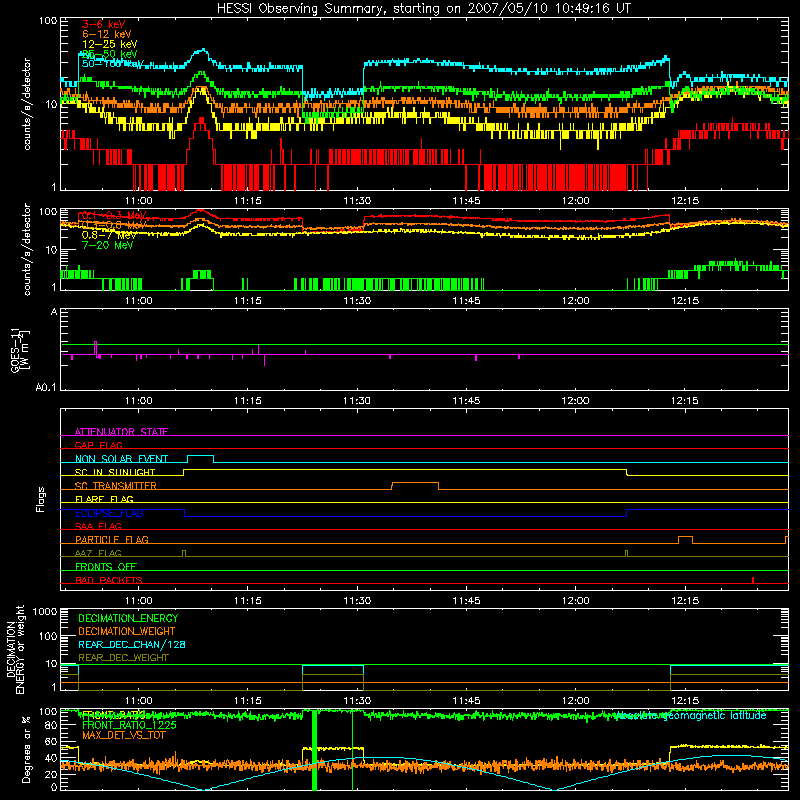Click the FRONT_RATIO_1225 legend label

pos(129,725)
